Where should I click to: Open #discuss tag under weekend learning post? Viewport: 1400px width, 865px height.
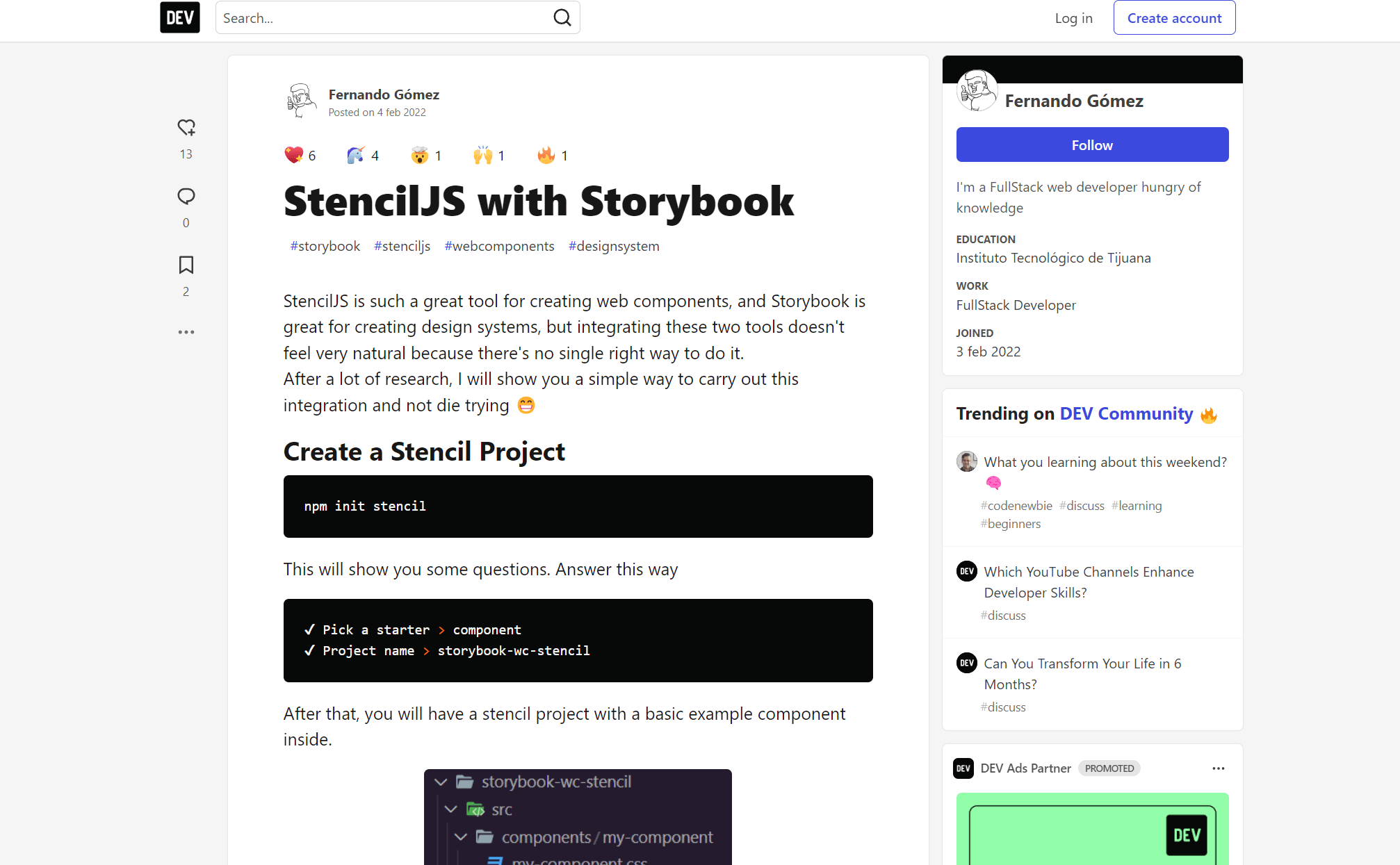pos(1082,506)
